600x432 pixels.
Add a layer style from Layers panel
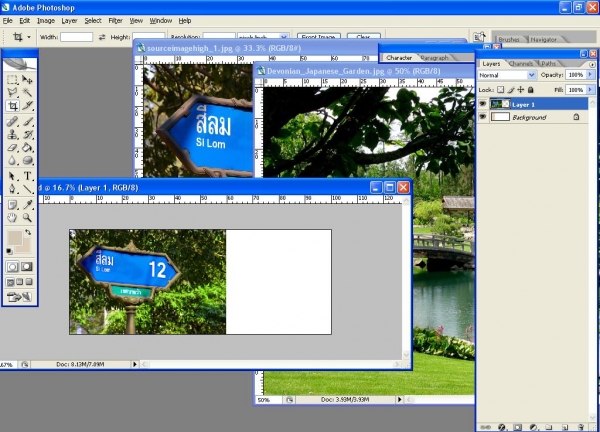click(x=502, y=427)
